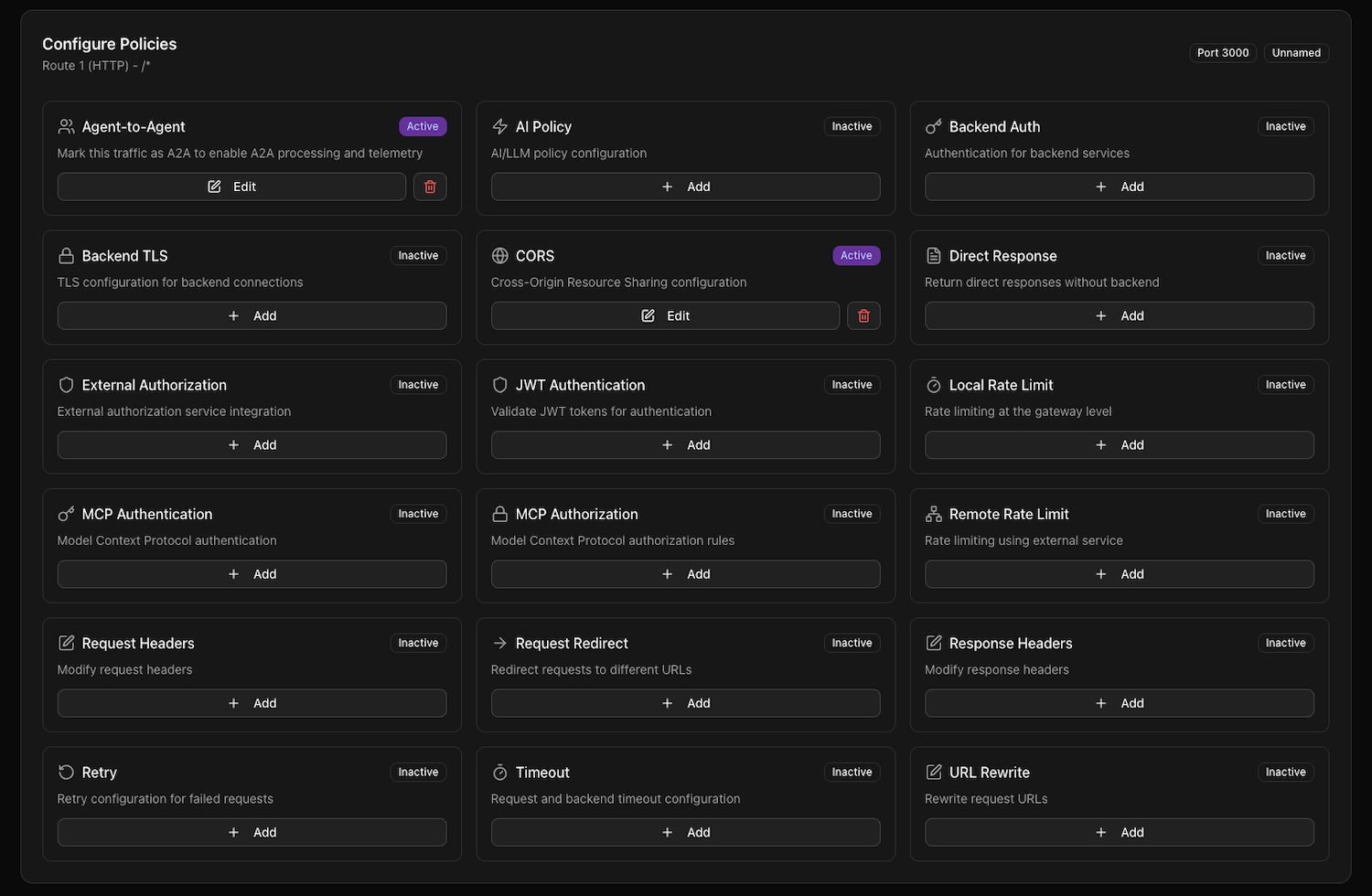
Task: Click the Request Redirect arrow icon
Action: point(499,644)
